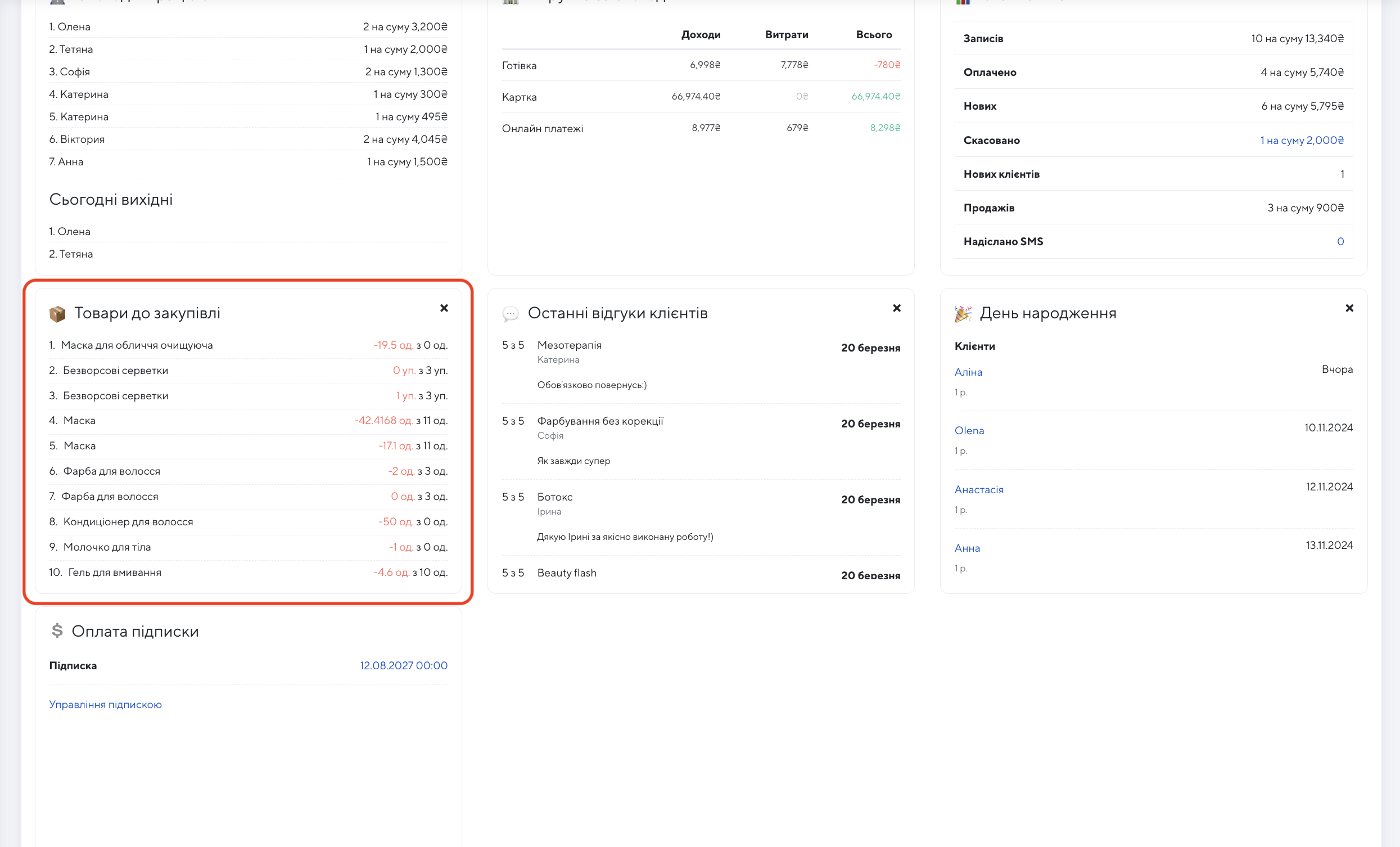Click the box icon beside Товари до закупівлі
This screenshot has height=847, width=1400.
(x=57, y=314)
